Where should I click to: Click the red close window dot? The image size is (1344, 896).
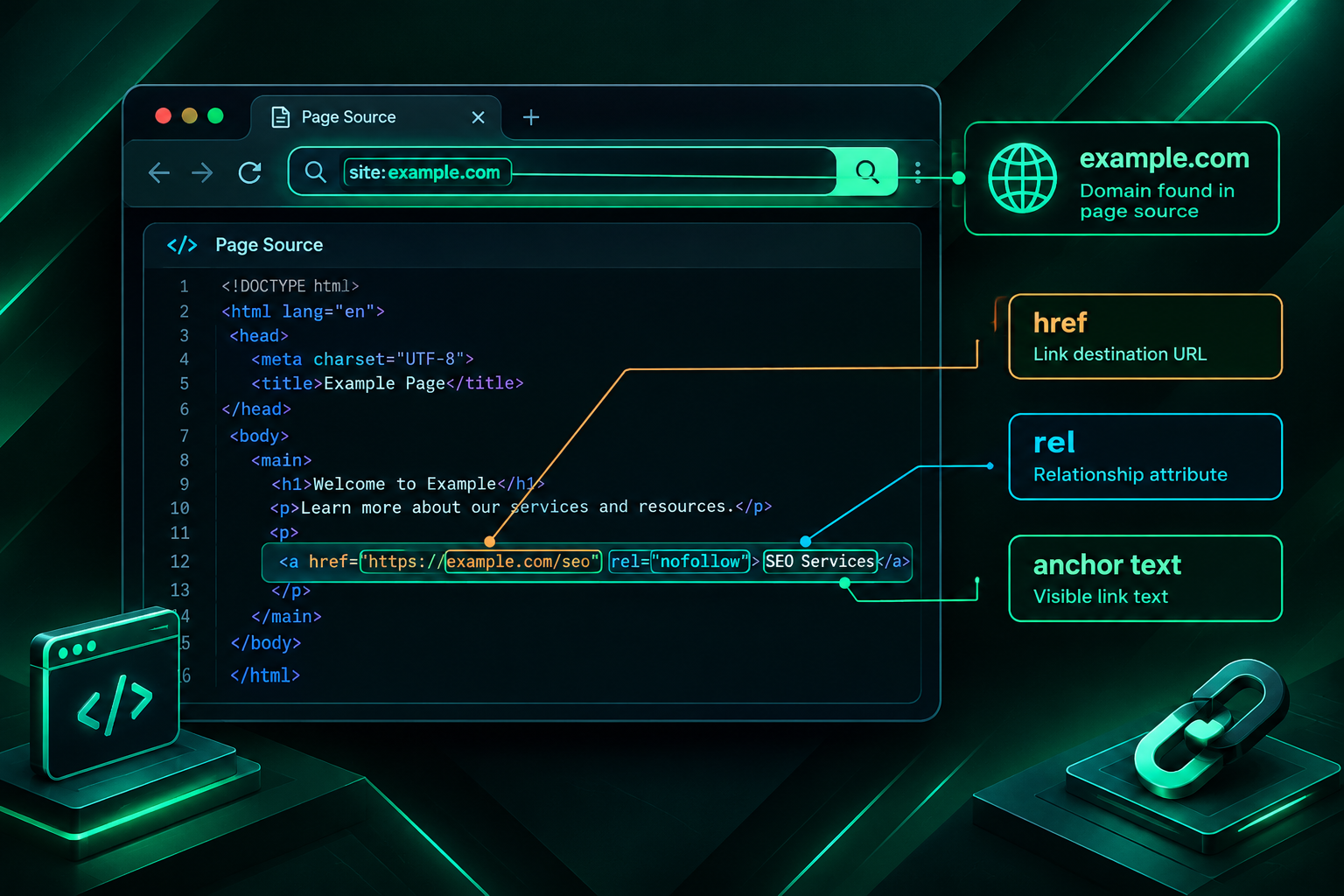click(163, 116)
